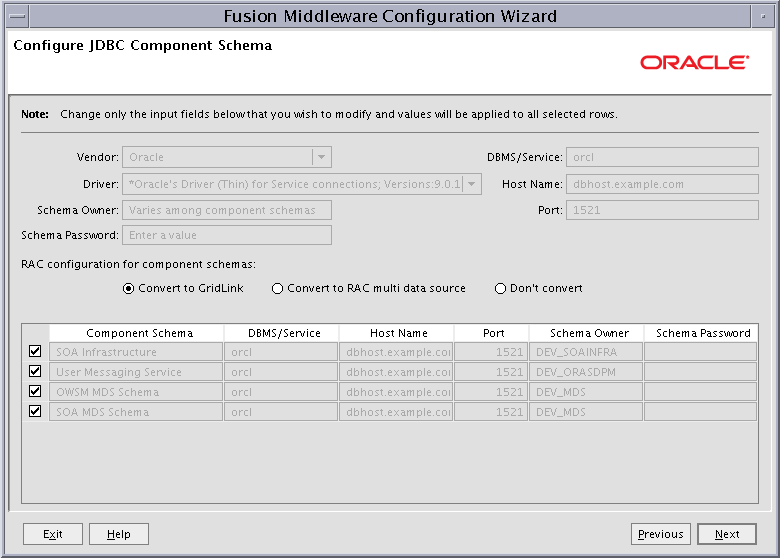Click port 1521 in SOA MDS Schema row
Viewport: 780px width, 558px height.
491,411
